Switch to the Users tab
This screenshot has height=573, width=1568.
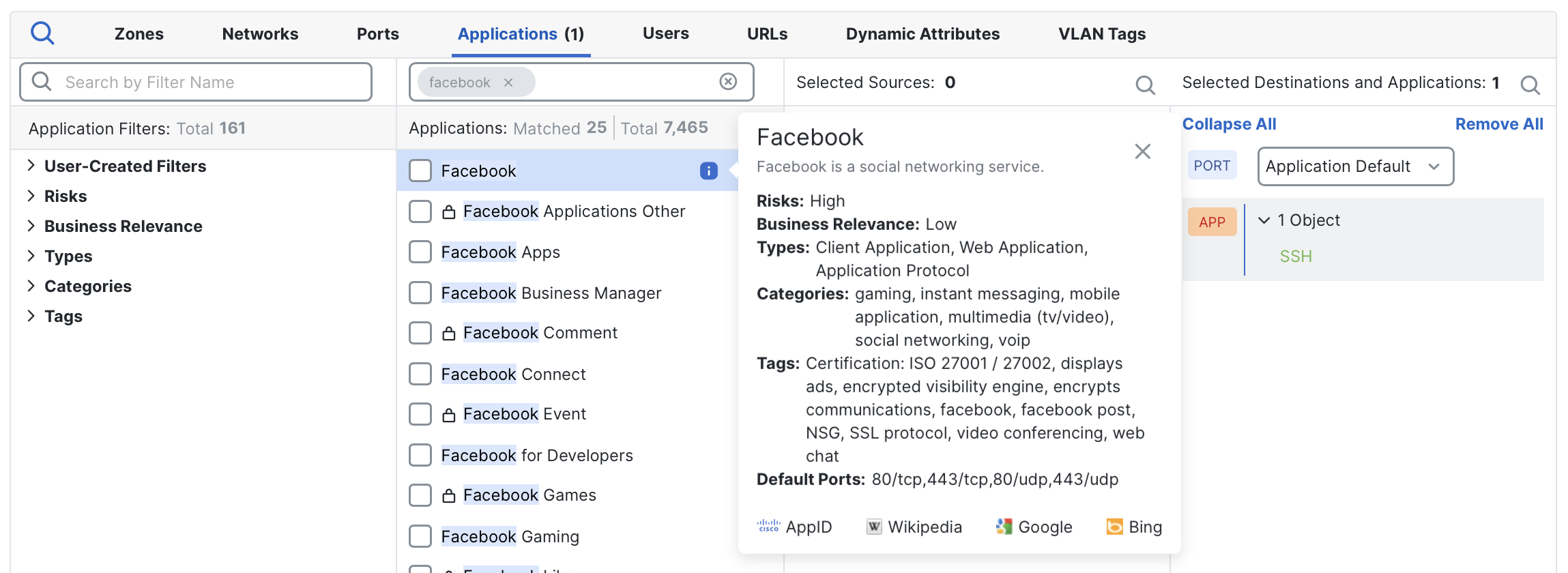pos(666,33)
